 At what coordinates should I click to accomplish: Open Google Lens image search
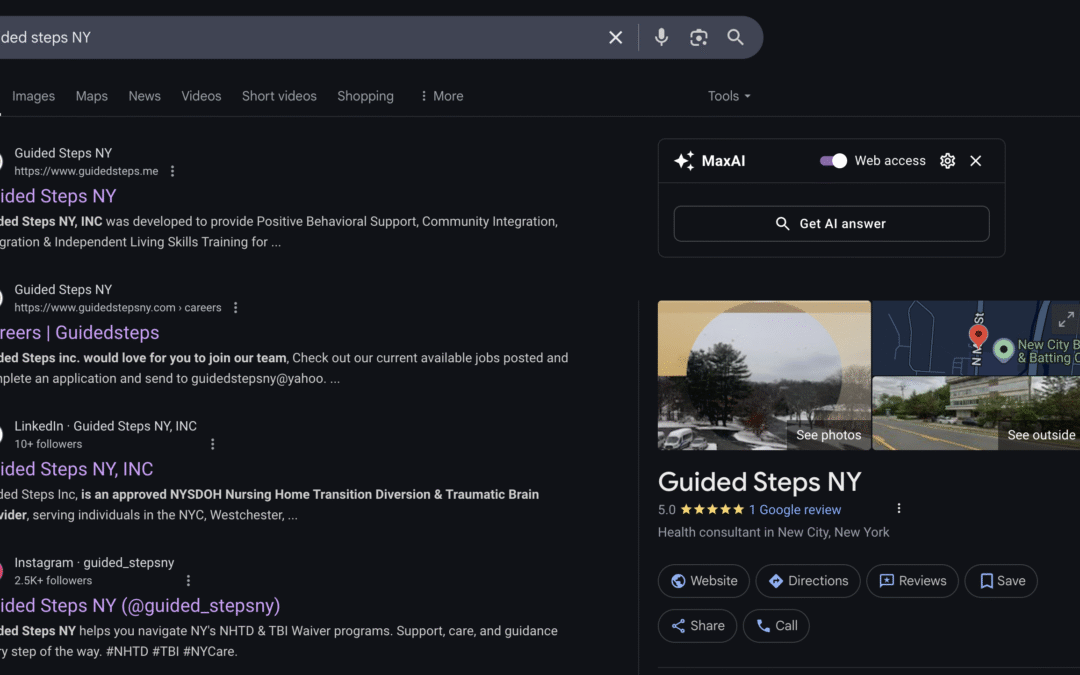coord(698,37)
